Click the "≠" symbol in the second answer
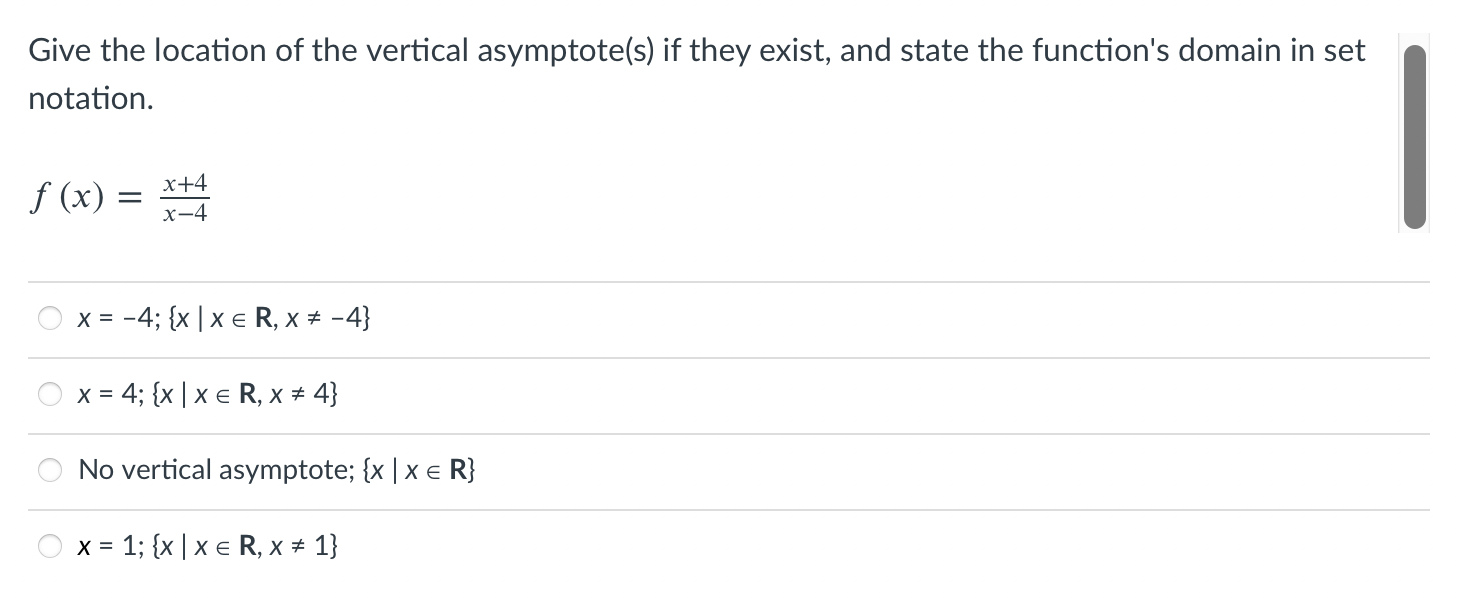1460x608 pixels. 294,394
